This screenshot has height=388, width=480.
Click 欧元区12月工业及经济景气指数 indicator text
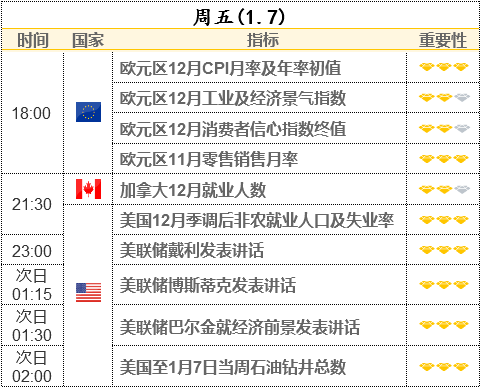click(233, 98)
